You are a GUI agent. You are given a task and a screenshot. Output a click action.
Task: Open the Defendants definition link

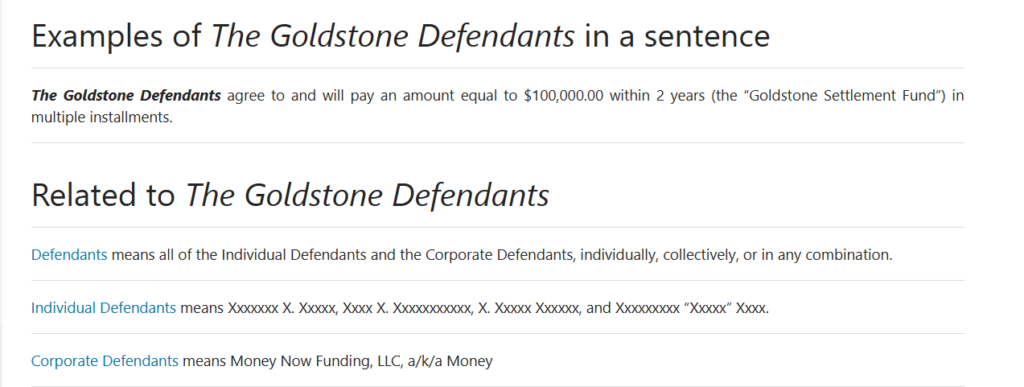tap(69, 255)
